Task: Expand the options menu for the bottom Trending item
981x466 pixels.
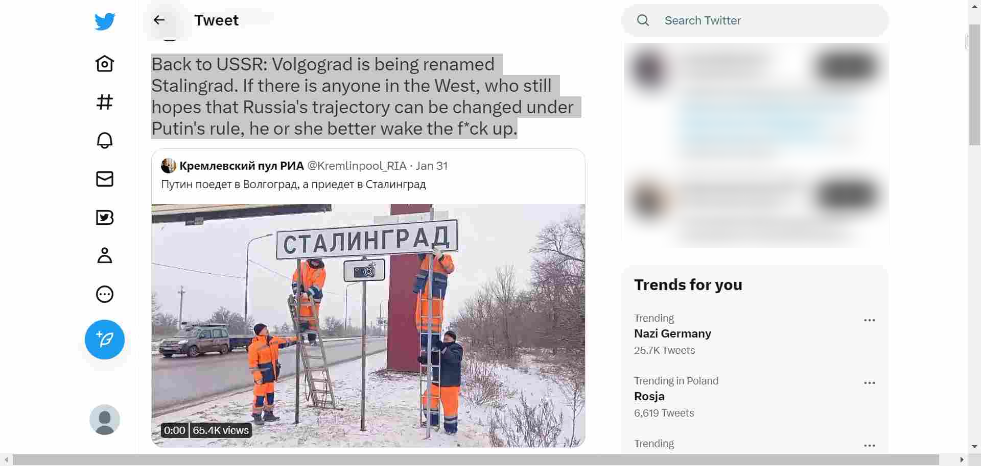Action: [869, 445]
